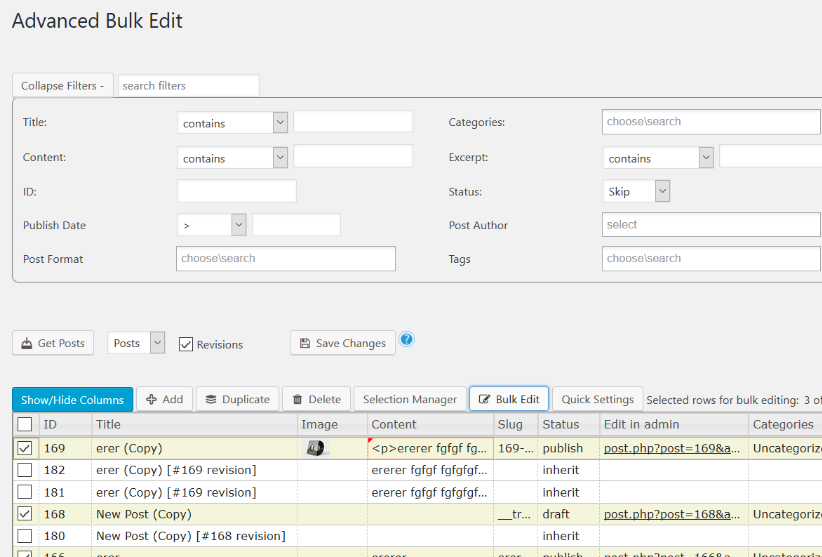The width and height of the screenshot is (822, 557).
Task: Toggle the Revisions checkbox
Action: tap(185, 344)
